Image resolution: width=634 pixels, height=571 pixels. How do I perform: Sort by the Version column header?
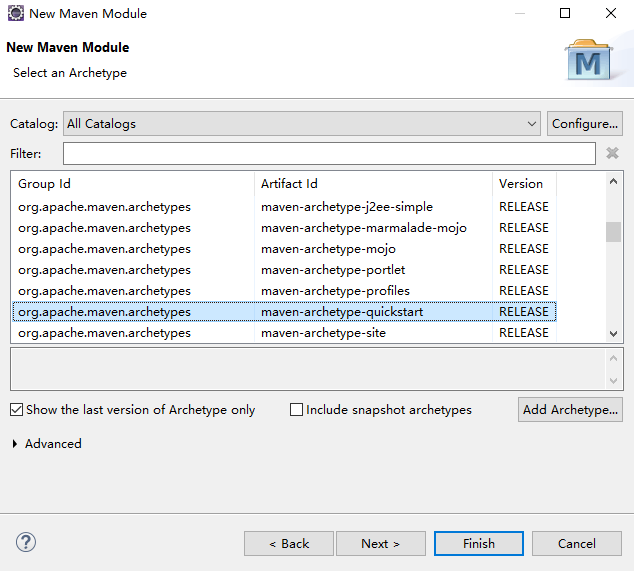pos(524,184)
